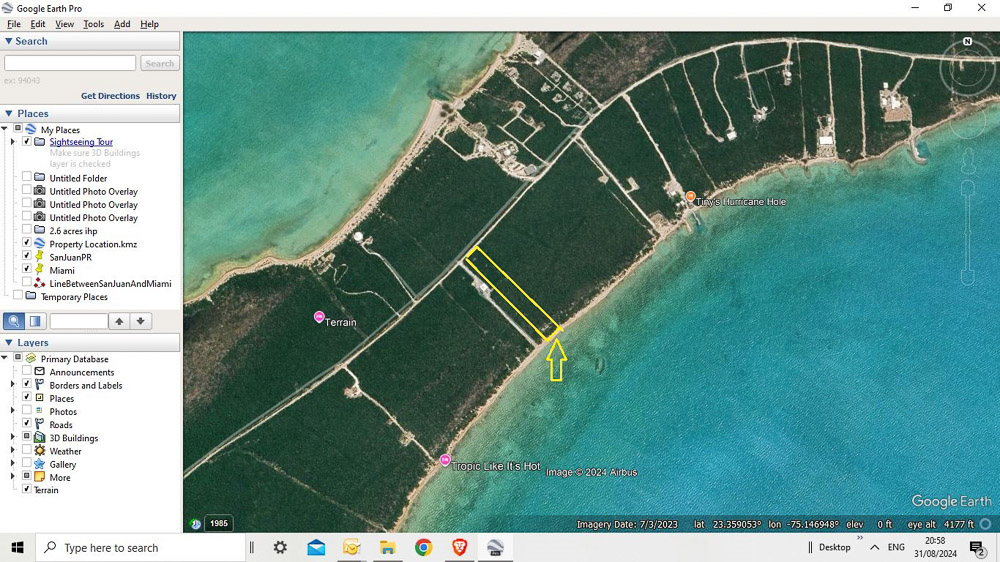Enable the Announcements layer checkbox
Screen dimensions: 1000x562
coord(27,372)
